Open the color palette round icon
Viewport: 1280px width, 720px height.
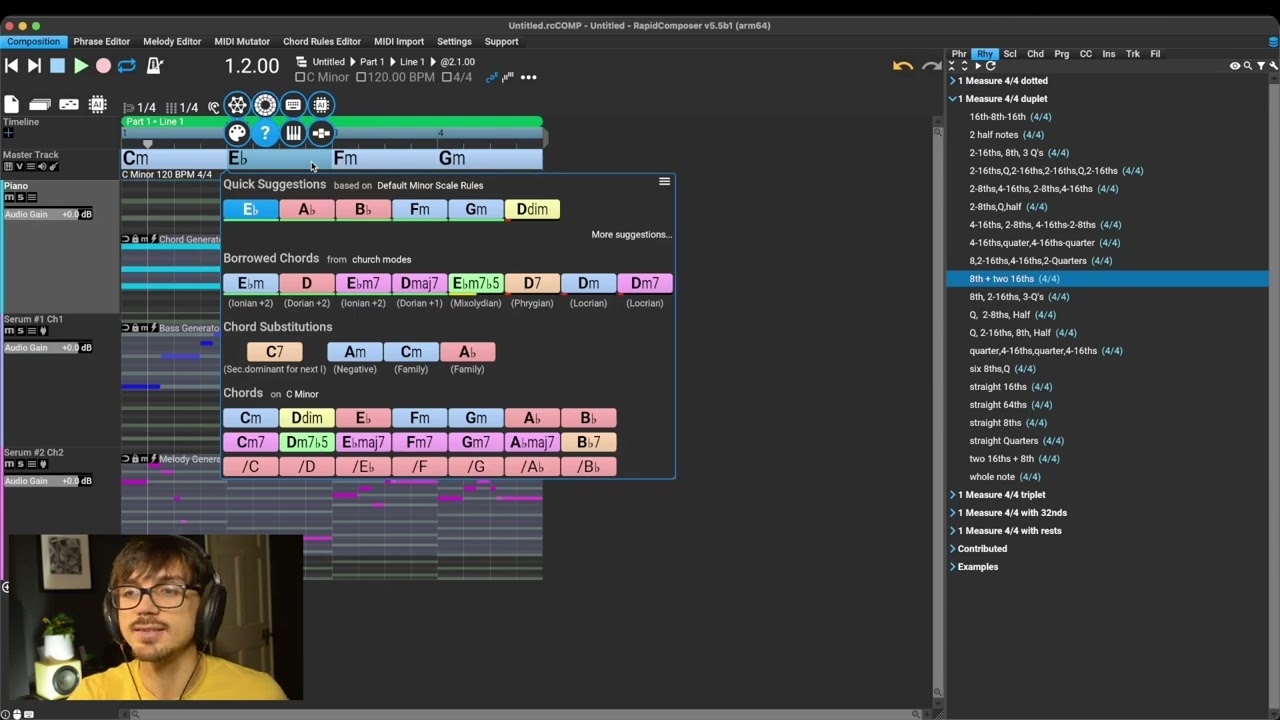[237, 133]
